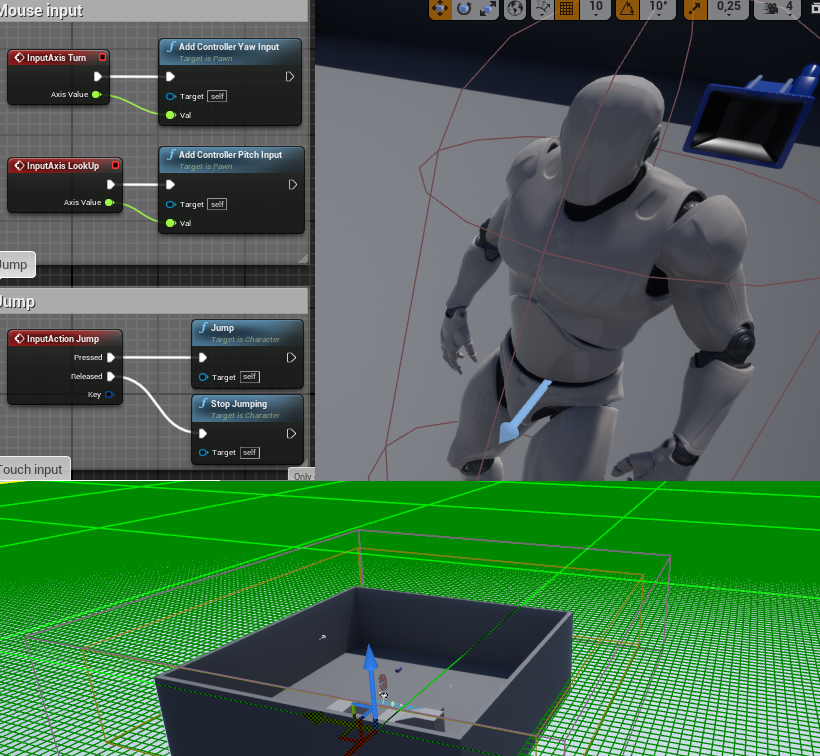Select the translate objects gizmo tool
The height and width of the screenshot is (756, 820).
point(440,8)
